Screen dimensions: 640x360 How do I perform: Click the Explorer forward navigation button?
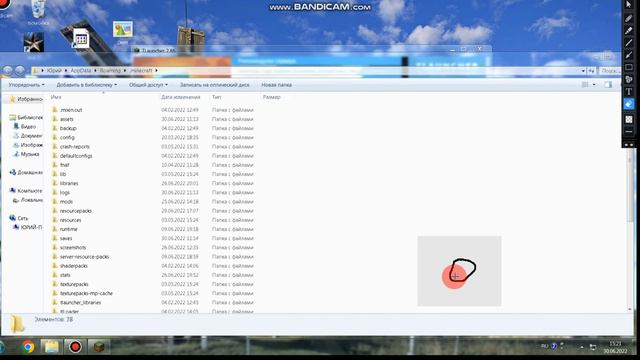[20, 70]
